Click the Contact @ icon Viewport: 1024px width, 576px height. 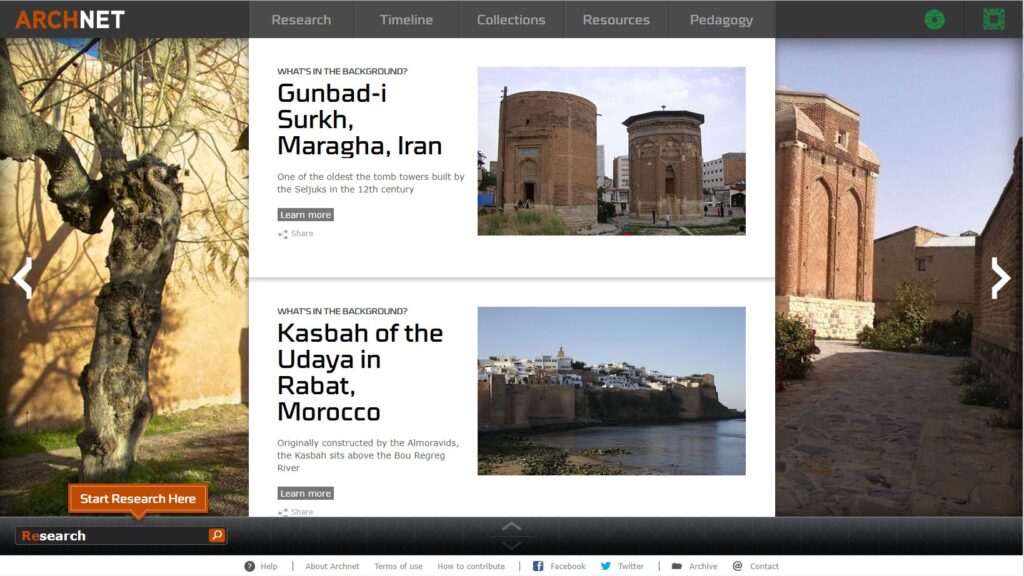pos(738,566)
